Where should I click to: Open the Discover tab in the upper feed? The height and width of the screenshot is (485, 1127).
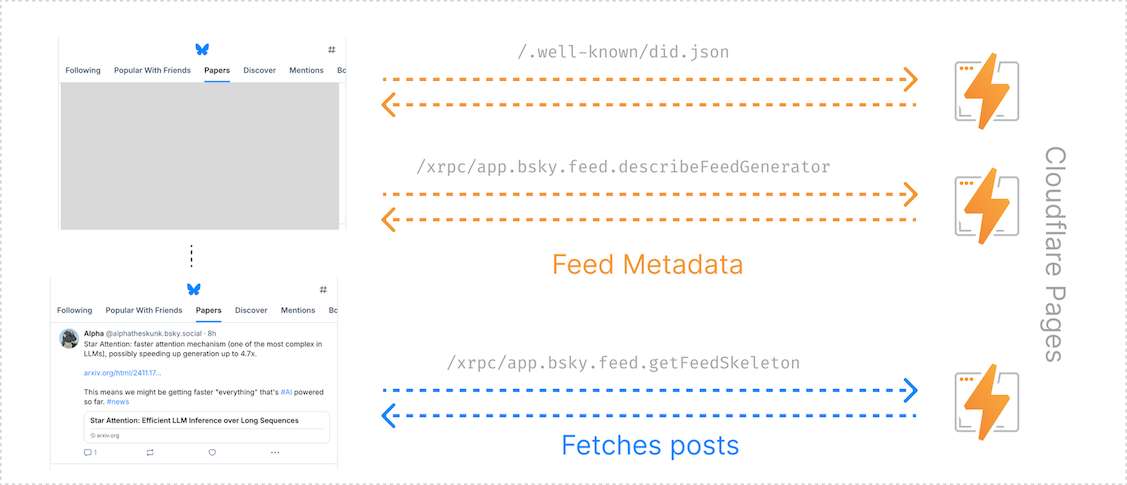pyautogui.click(x=260, y=71)
